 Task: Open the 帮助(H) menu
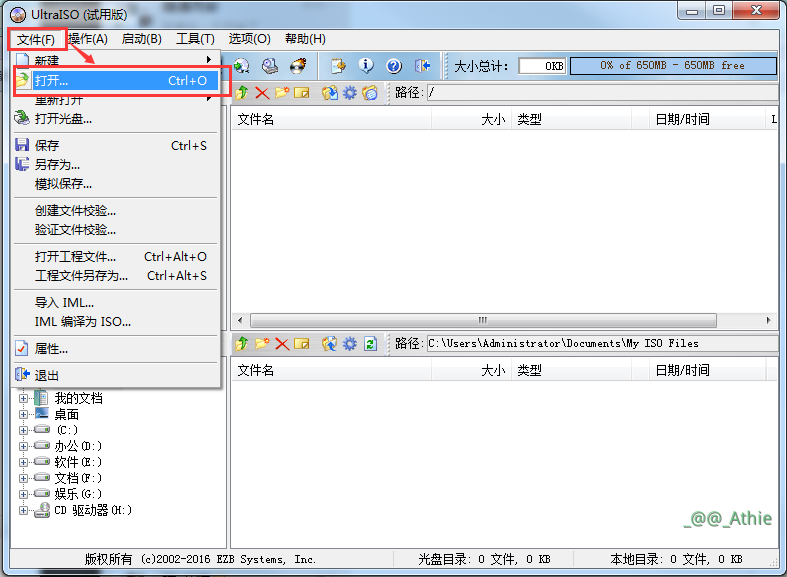[305, 39]
